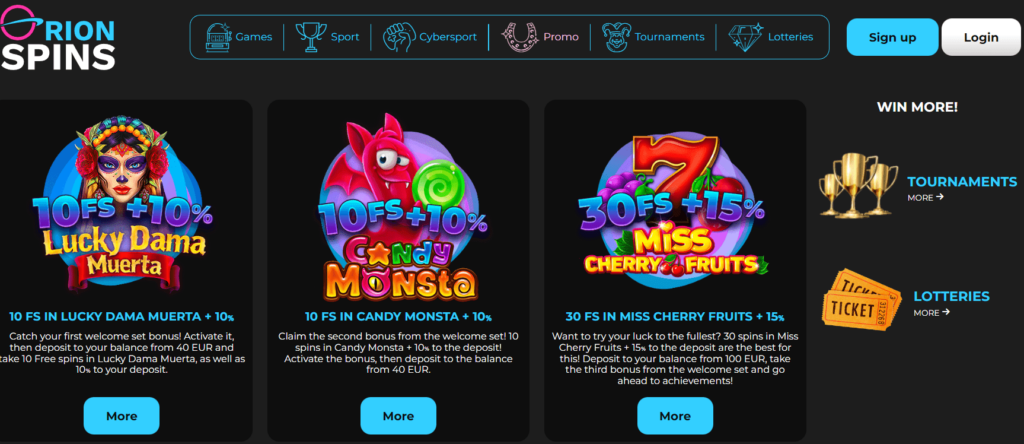
Task: Click the Login button
Action: coord(981,37)
